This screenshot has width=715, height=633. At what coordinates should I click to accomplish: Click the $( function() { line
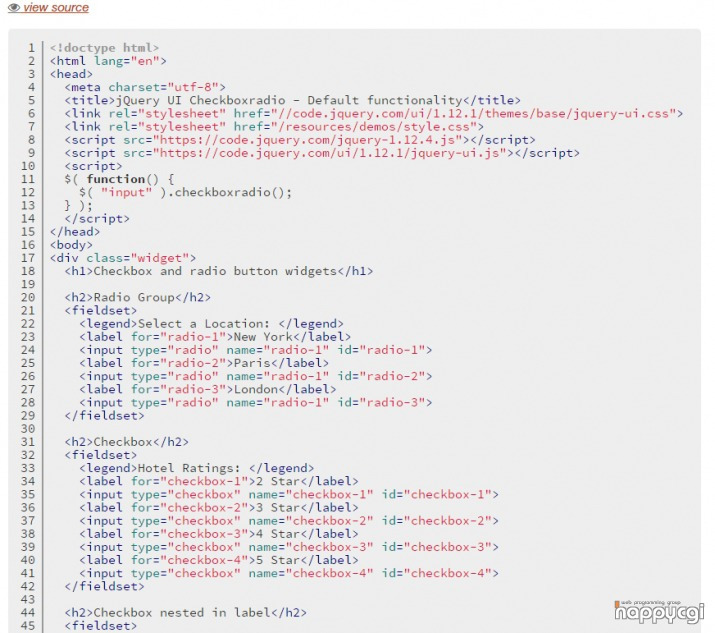pyautogui.click(x=119, y=179)
